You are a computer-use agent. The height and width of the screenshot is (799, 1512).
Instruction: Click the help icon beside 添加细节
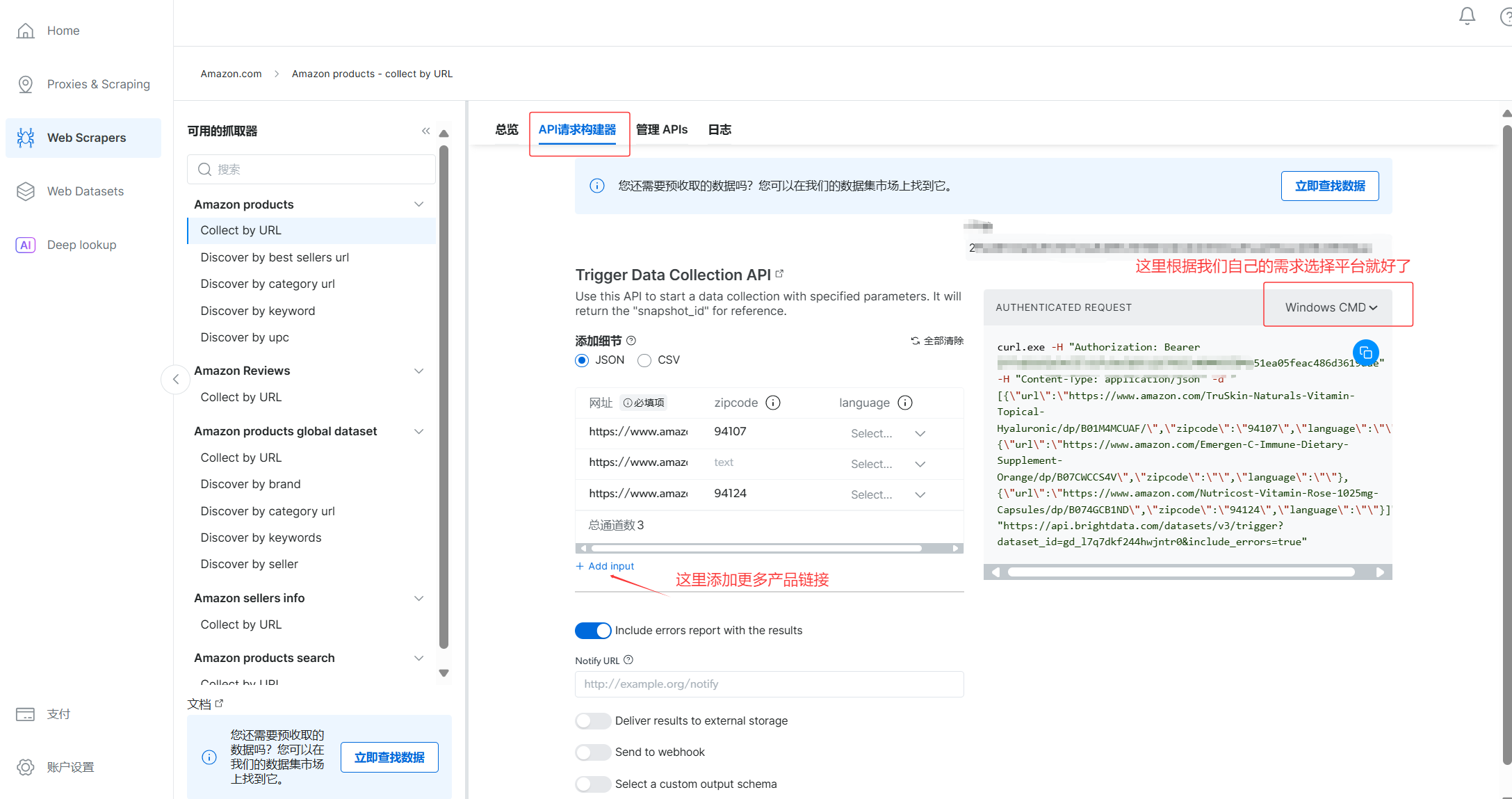click(631, 340)
